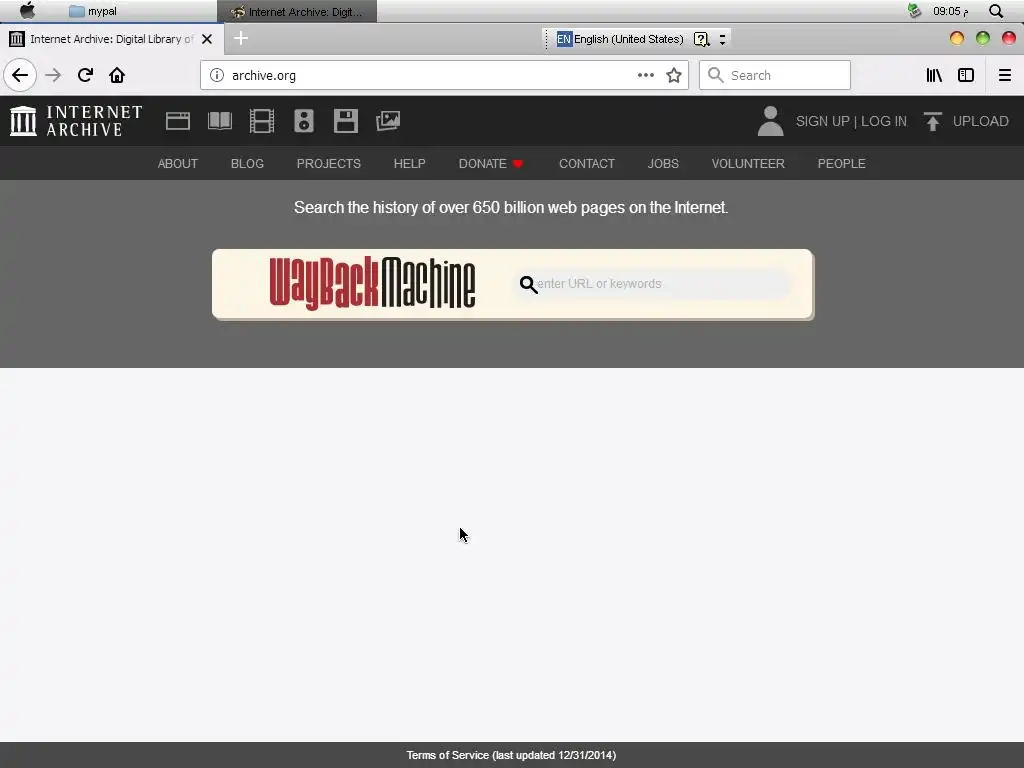Open the Audio speaker icon
1024x768 pixels.
click(x=304, y=121)
